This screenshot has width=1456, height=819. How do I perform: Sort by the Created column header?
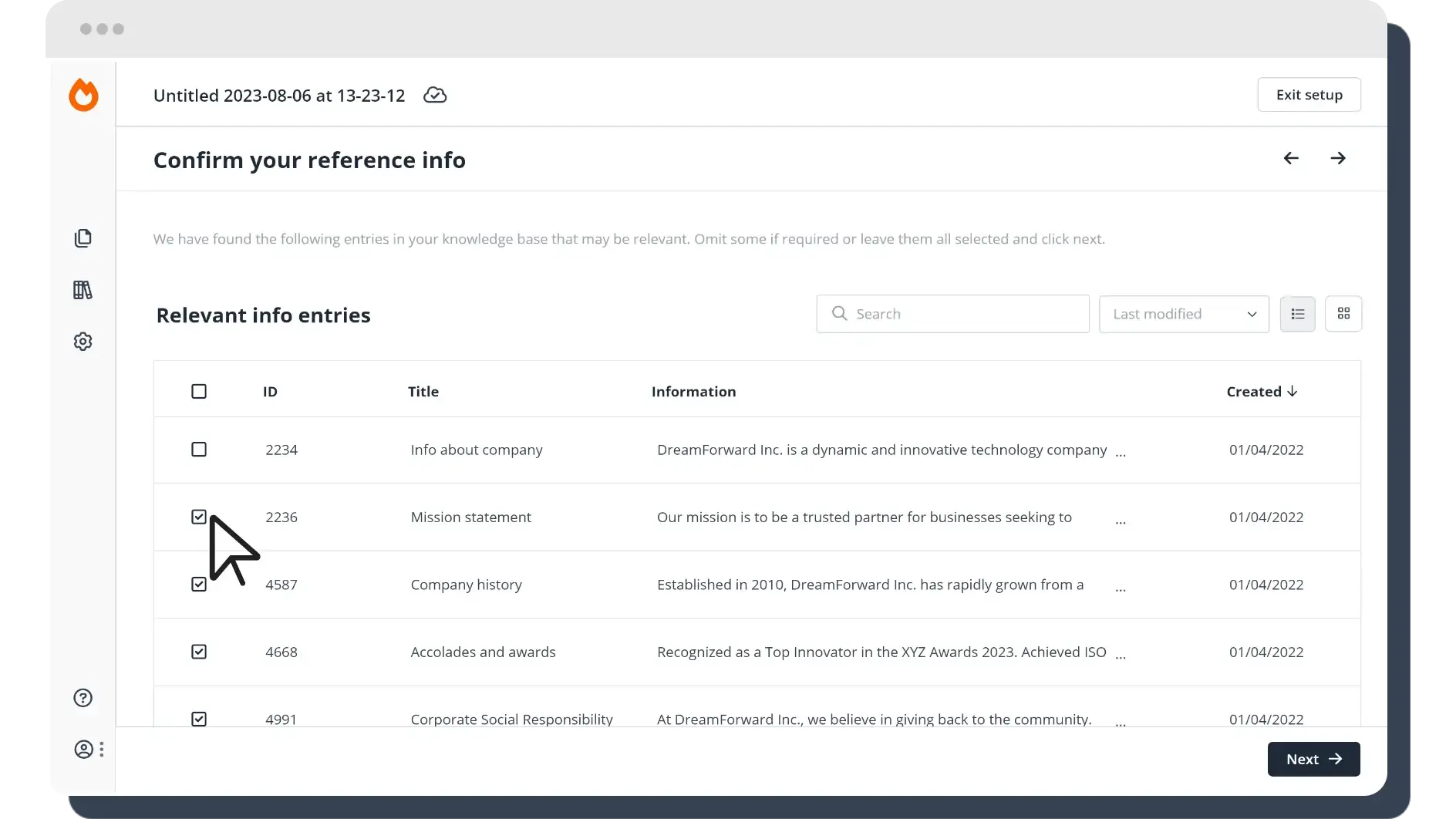coord(1262,392)
